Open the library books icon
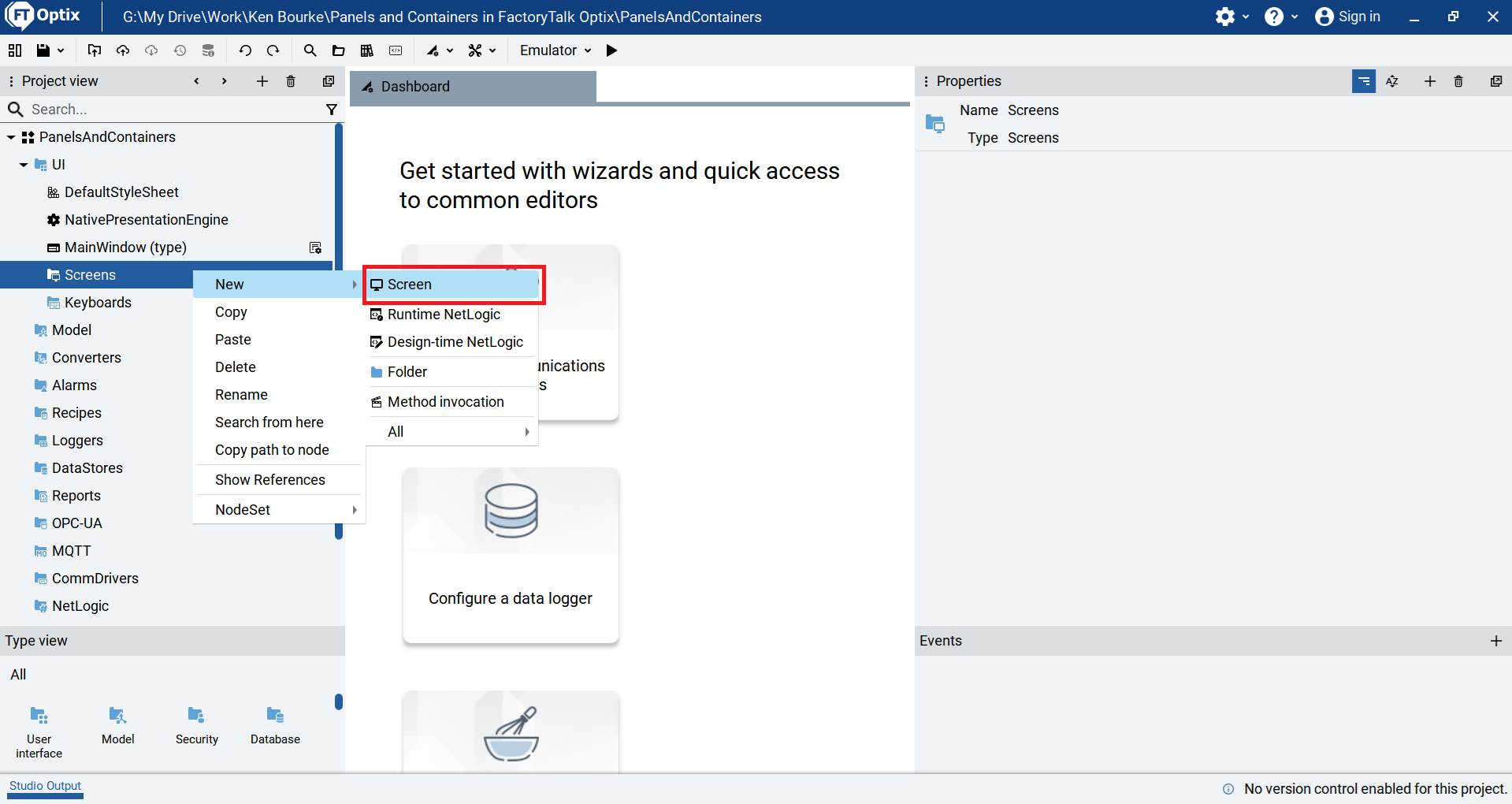This screenshot has width=1512, height=804. click(367, 50)
